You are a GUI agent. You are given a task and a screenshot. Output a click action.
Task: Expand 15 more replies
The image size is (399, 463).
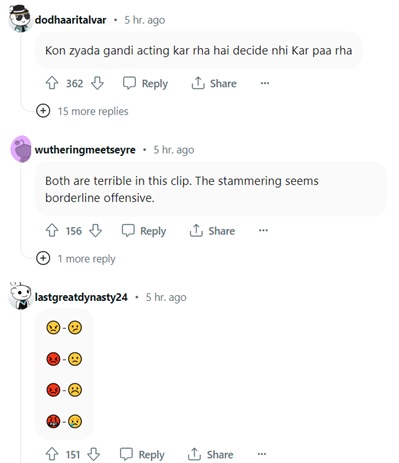(x=82, y=111)
